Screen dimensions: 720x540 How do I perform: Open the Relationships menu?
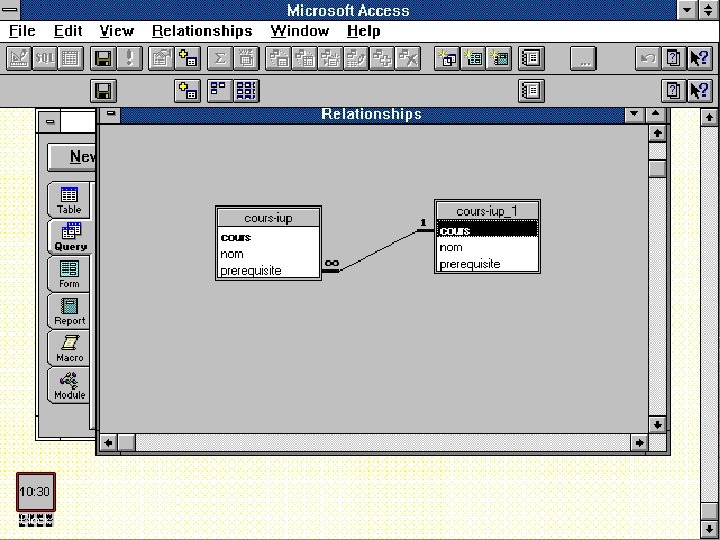pos(202,31)
